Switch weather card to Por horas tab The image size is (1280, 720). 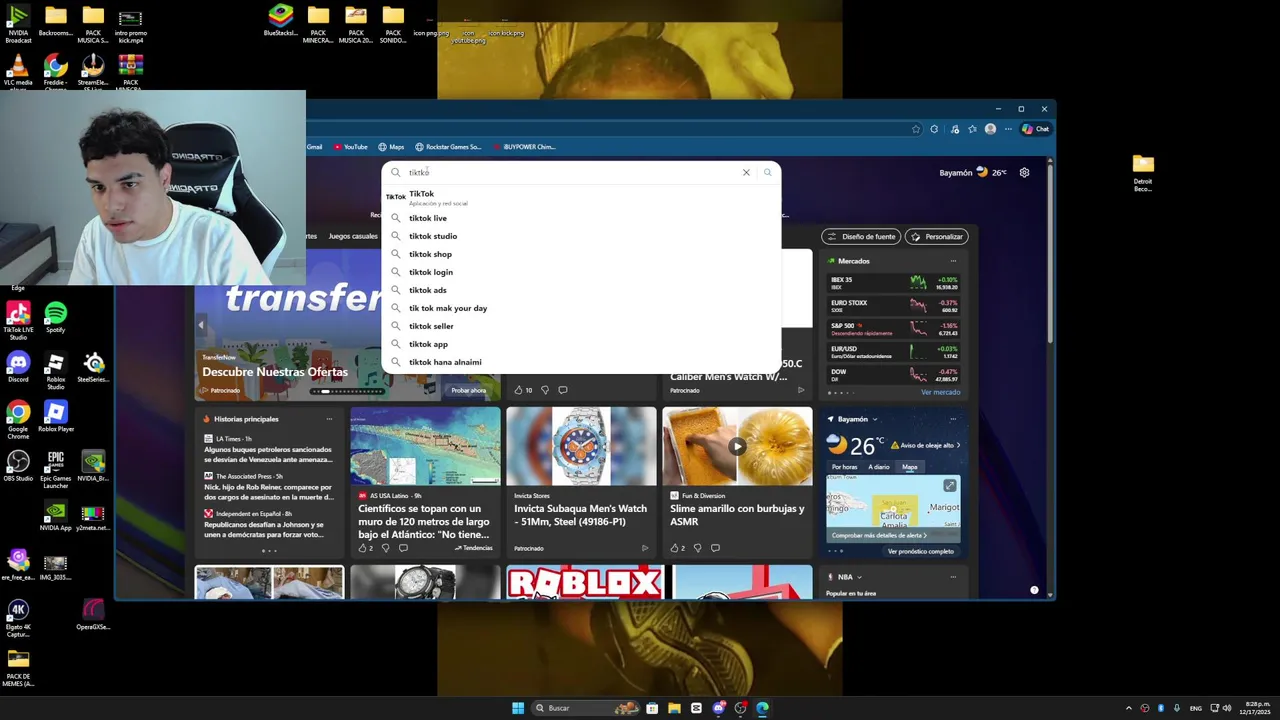[844, 467]
